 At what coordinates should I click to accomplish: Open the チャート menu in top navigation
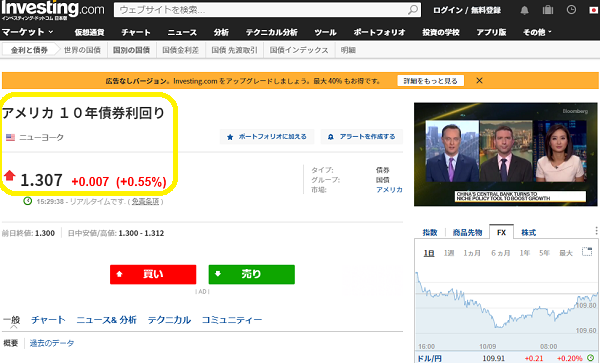click(136, 33)
